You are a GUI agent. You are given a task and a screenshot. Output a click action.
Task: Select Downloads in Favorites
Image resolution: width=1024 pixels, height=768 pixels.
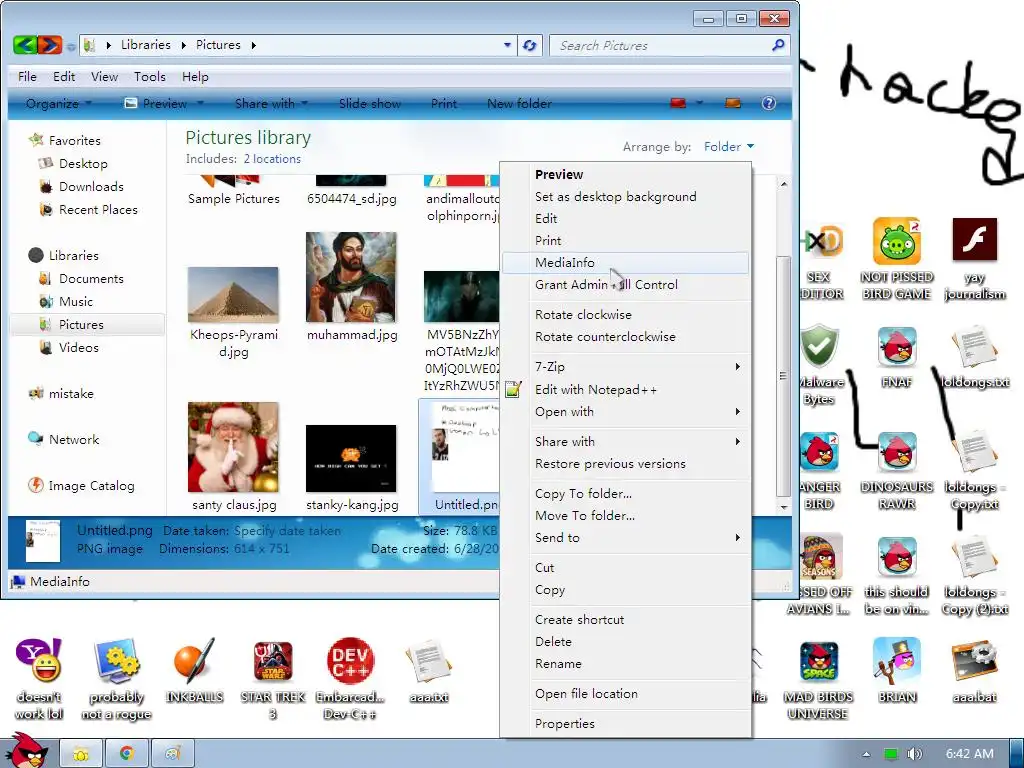coord(91,187)
